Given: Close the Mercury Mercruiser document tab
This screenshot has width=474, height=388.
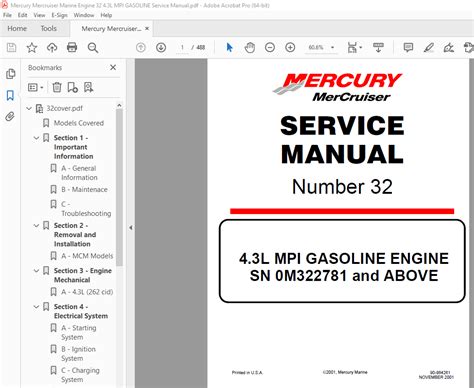Looking at the screenshot, I should click(147, 29).
